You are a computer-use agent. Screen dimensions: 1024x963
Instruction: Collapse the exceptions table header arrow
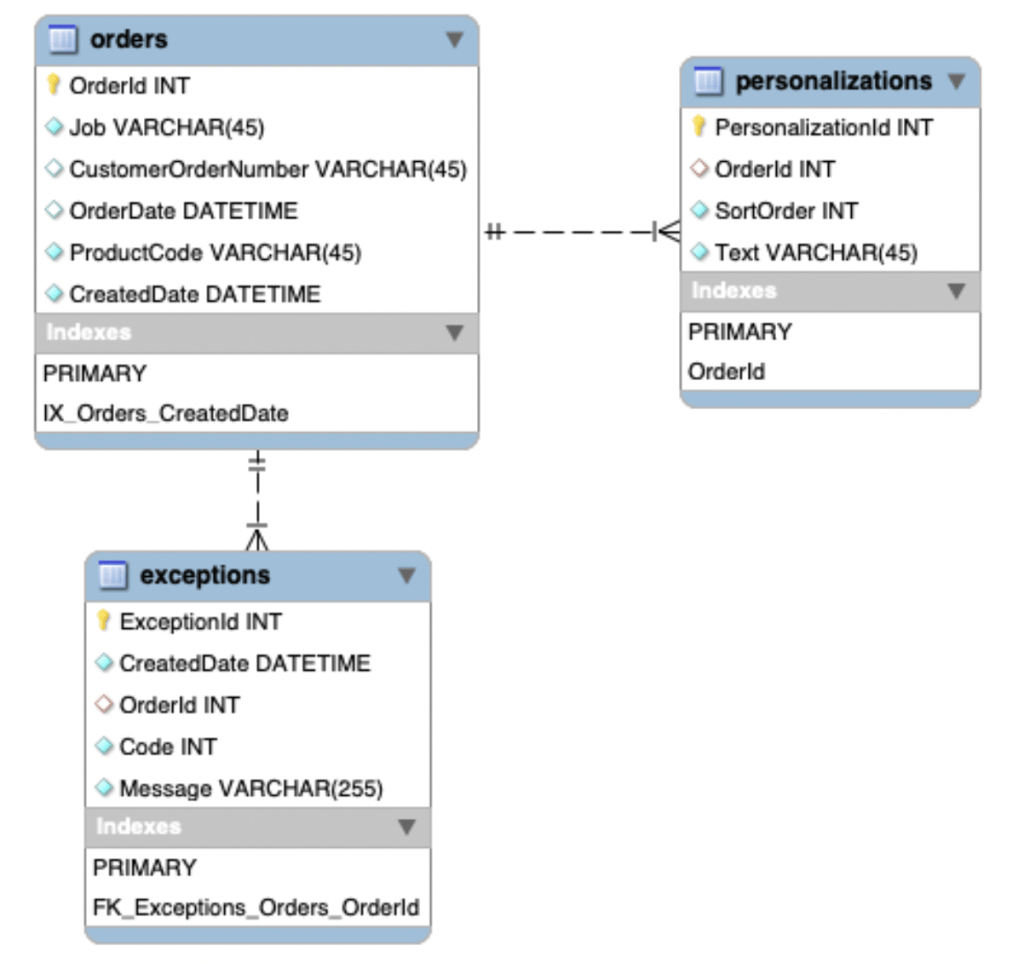[x=407, y=576]
